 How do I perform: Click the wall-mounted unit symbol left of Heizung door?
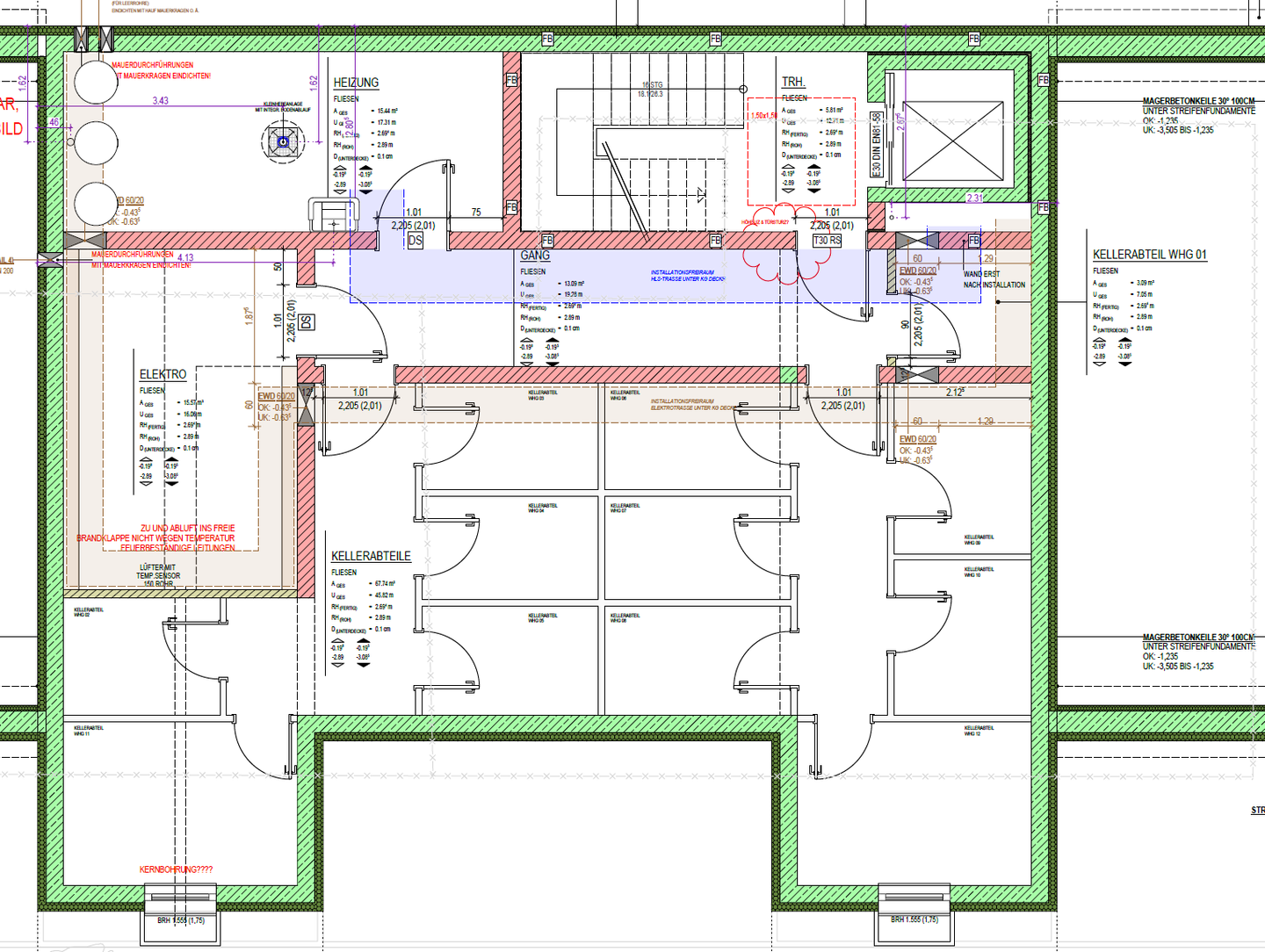click(x=333, y=215)
